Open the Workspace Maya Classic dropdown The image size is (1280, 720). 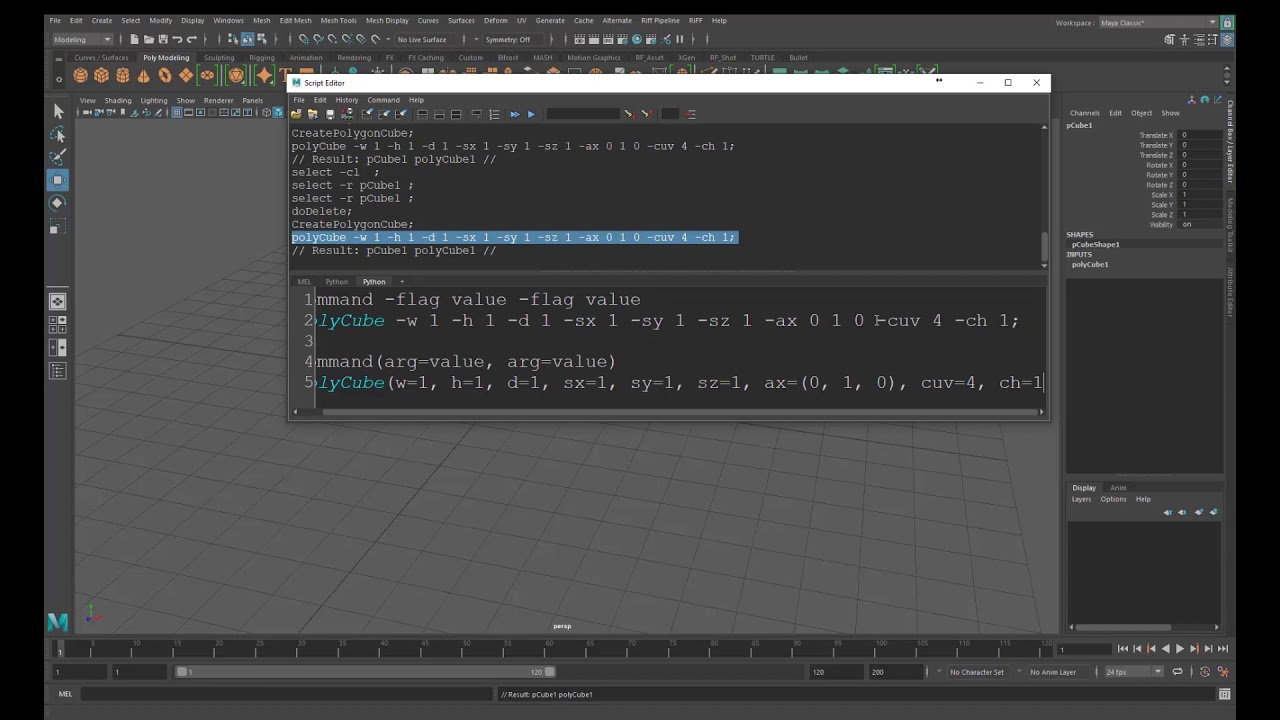[1158, 22]
